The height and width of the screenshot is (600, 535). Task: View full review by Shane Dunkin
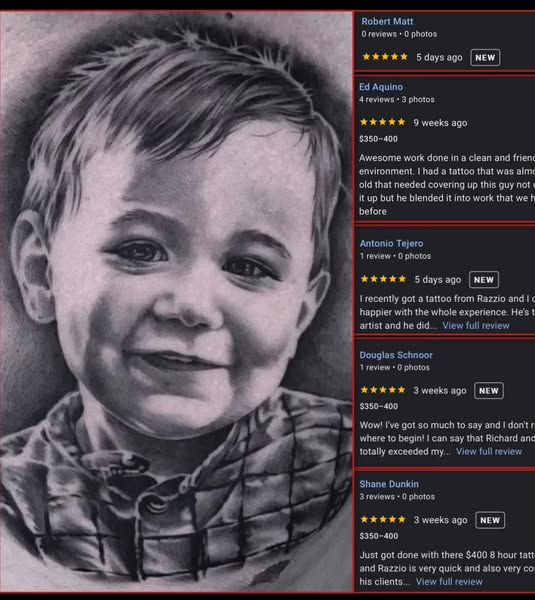449,582
